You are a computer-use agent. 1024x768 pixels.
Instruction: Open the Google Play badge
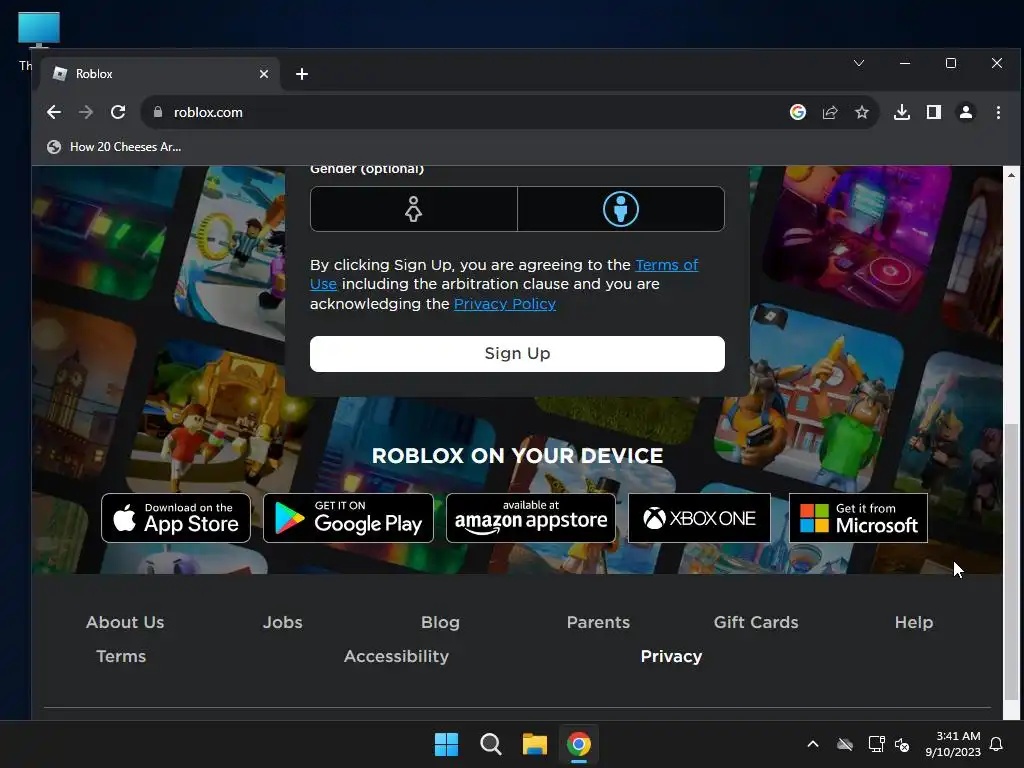[x=348, y=518]
